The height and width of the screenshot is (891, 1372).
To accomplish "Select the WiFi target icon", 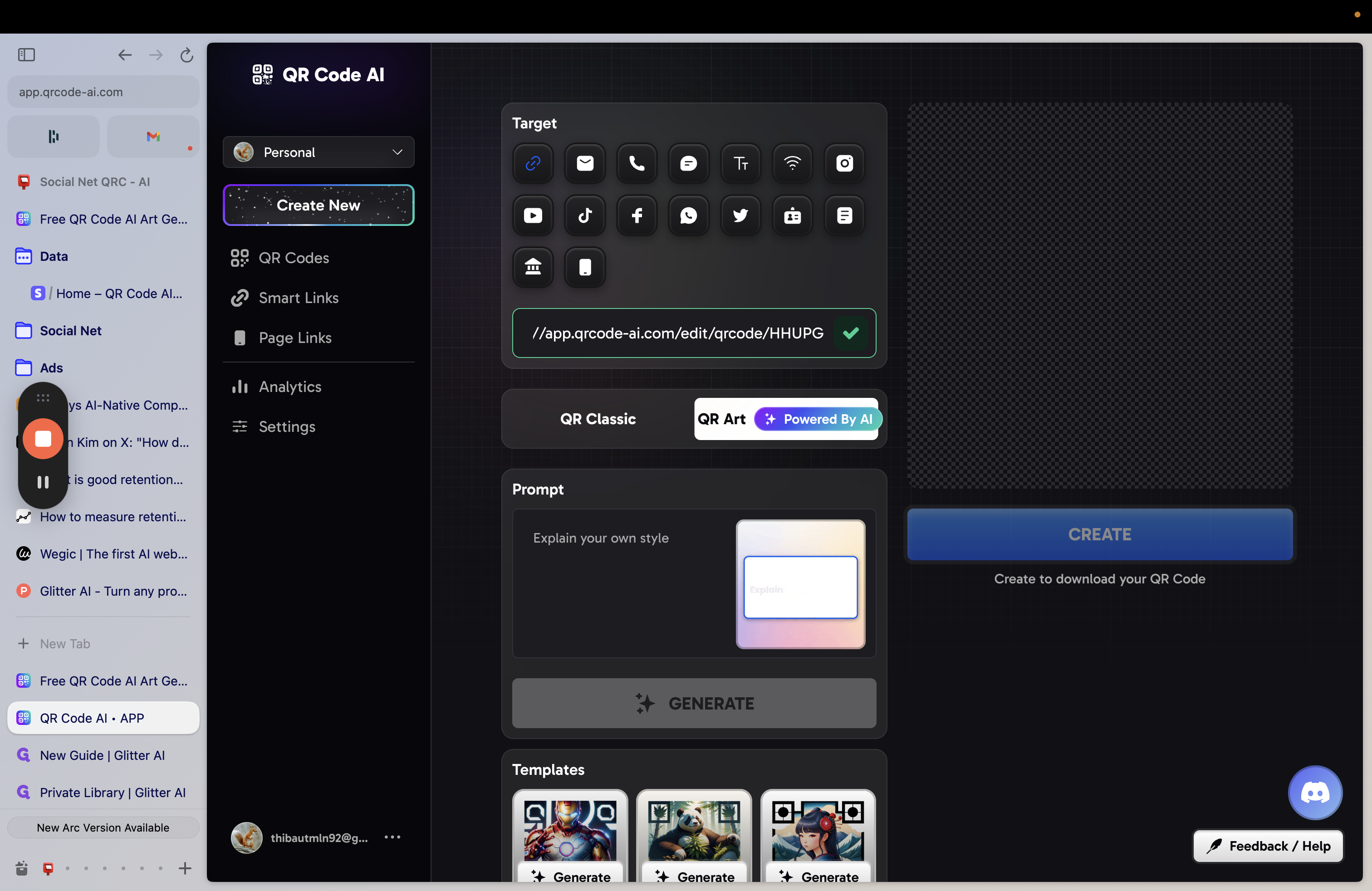I will pyautogui.click(x=793, y=164).
